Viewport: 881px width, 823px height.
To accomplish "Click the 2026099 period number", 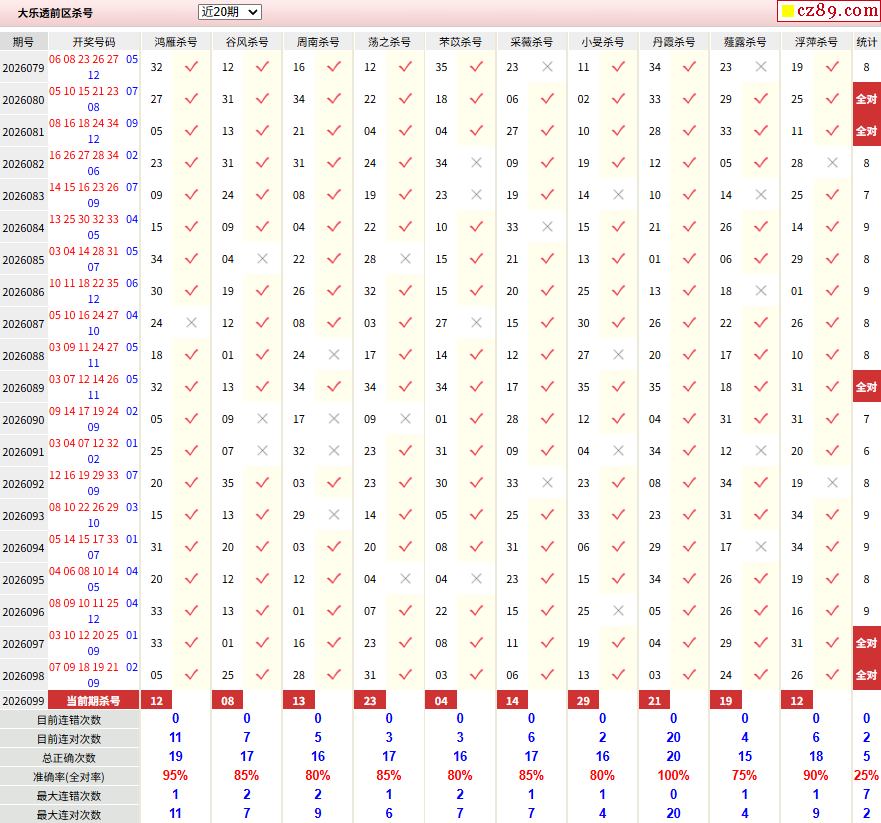I will [x=24, y=701].
